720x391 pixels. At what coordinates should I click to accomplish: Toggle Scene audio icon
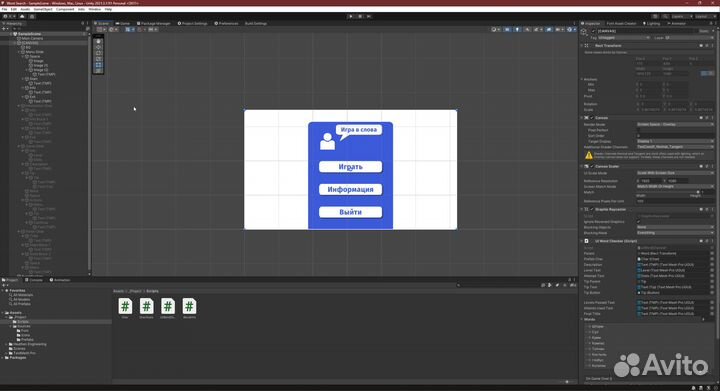(527, 29)
